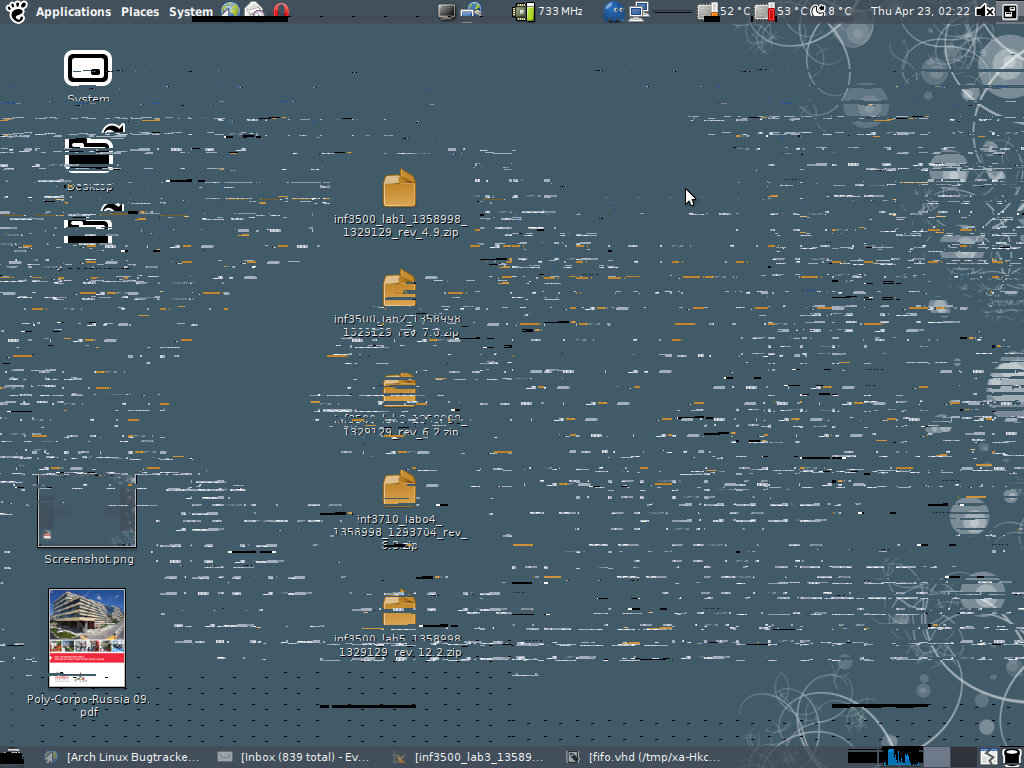Screen dimensions: 1024x768
Task: Select inf3500_lab1_1358998_1329129_rev_4.9.zip file
Action: [x=399, y=190]
